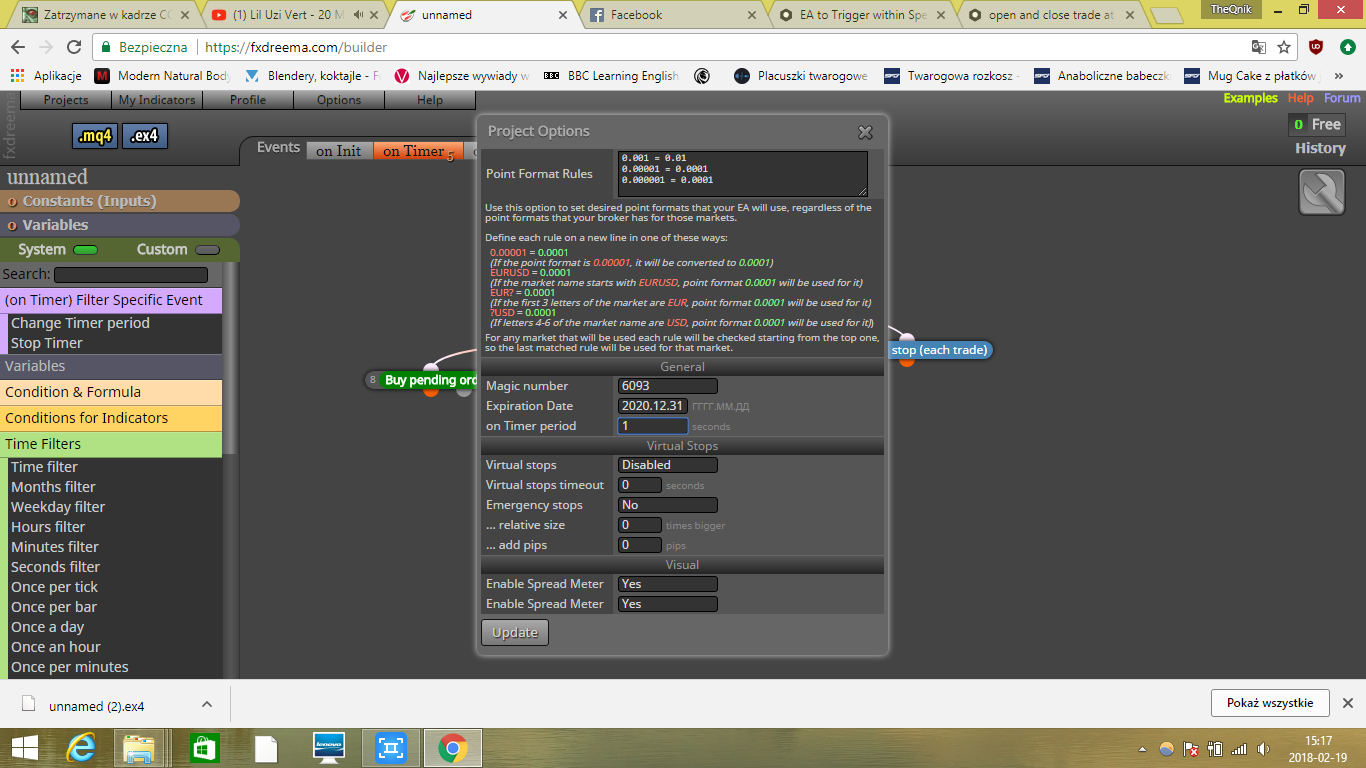This screenshot has width=1366, height=768.
Task: Click the block Search box
Action: point(131,274)
